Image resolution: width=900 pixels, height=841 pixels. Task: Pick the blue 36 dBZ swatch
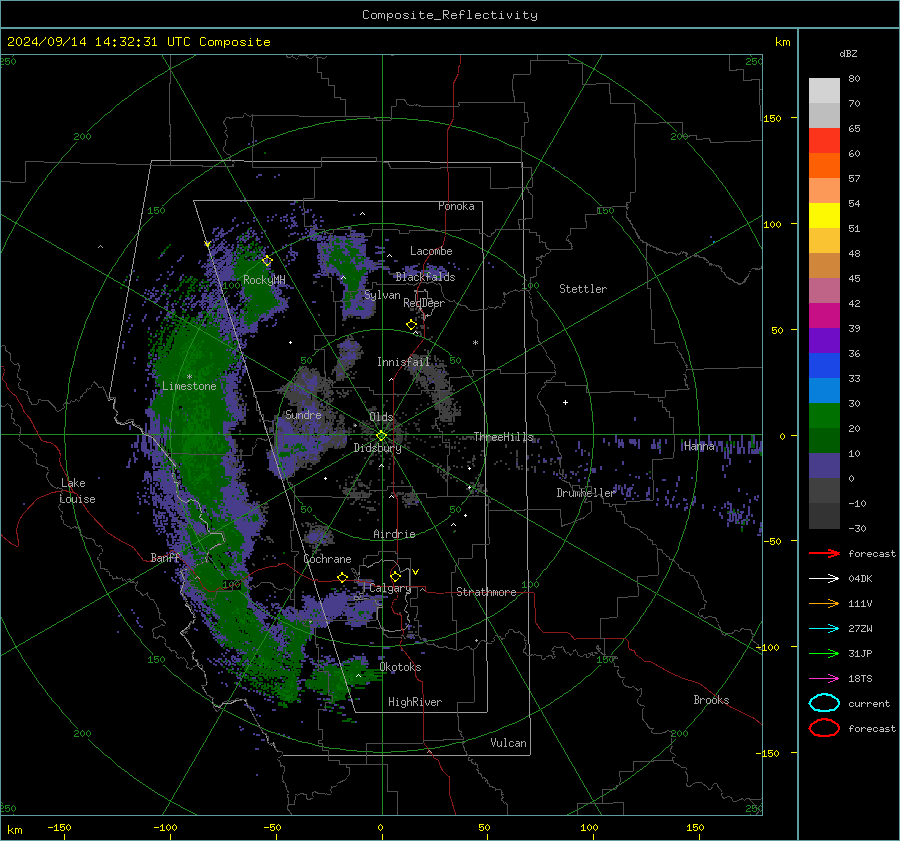tap(824, 365)
